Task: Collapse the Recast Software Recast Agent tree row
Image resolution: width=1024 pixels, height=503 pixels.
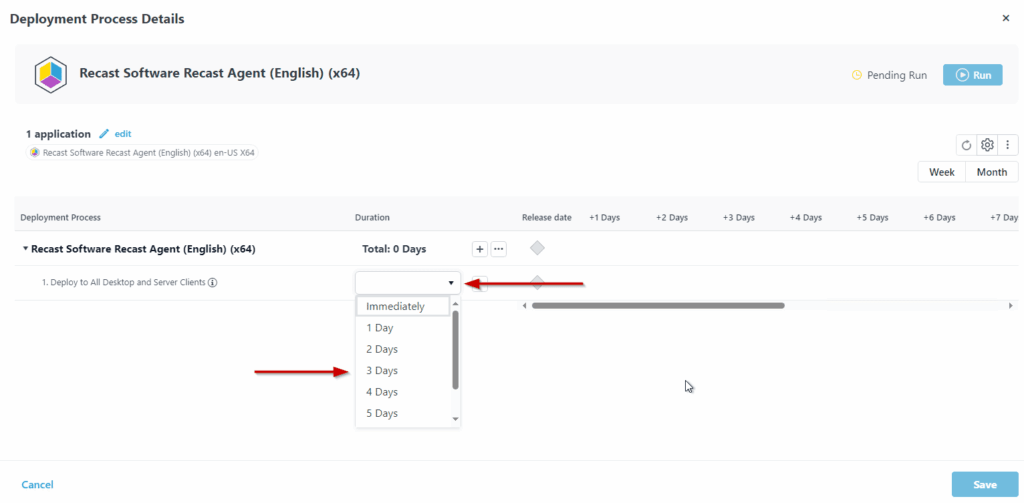Action: coord(25,249)
